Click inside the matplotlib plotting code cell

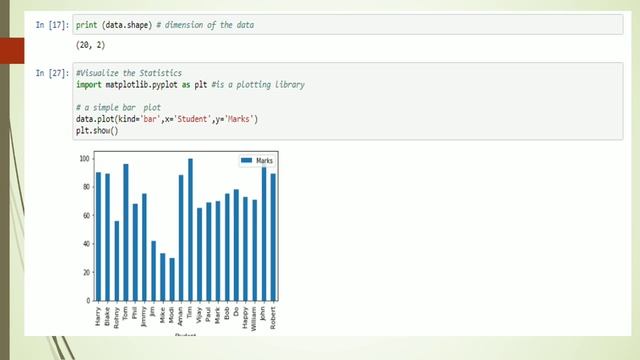(348, 101)
